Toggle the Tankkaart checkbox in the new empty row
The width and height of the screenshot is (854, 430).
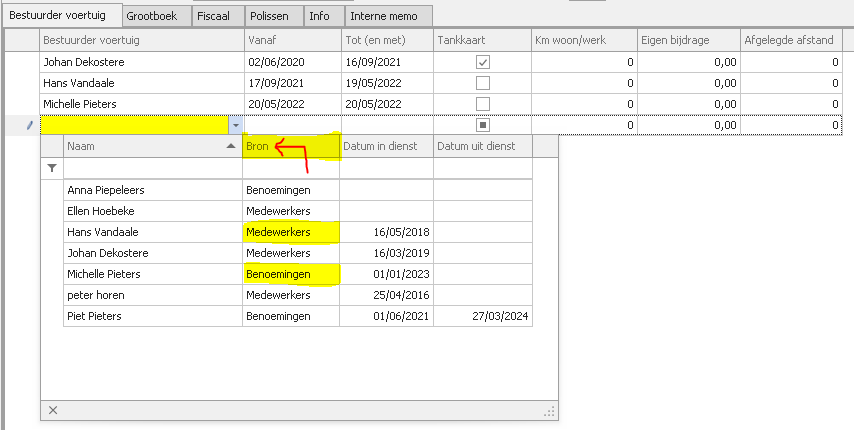483,125
